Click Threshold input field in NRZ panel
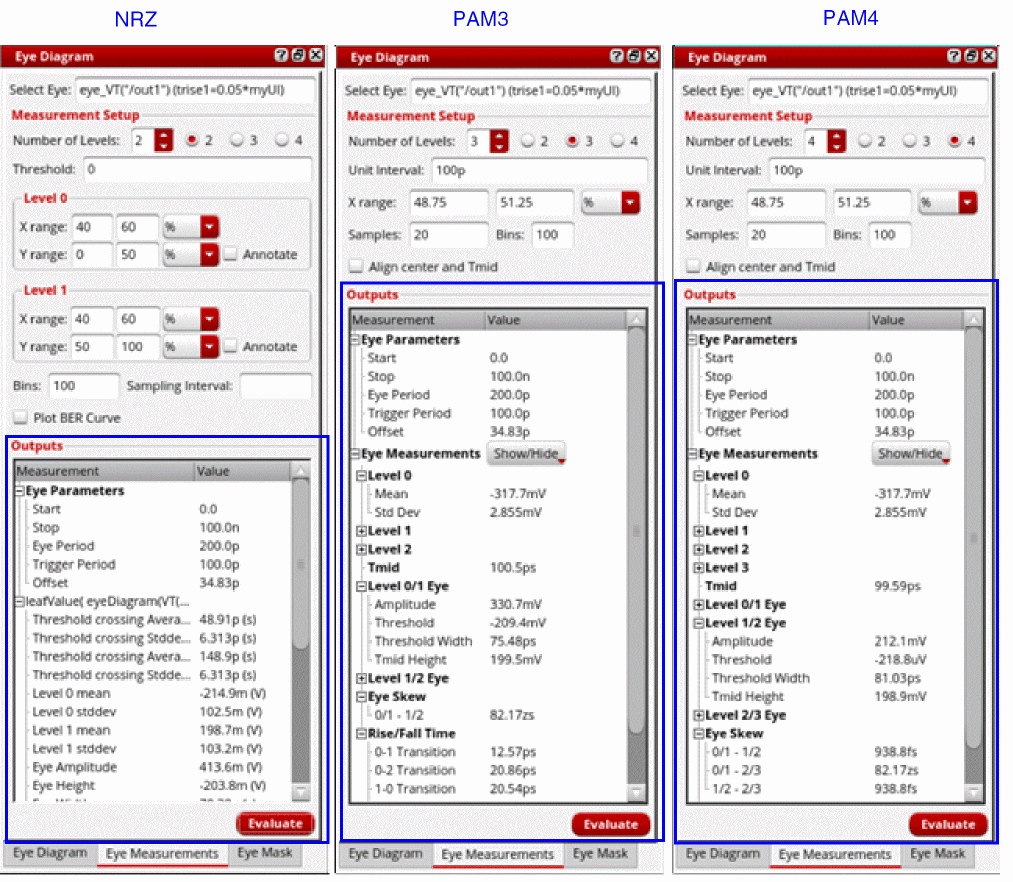 pyautogui.click(x=197, y=169)
